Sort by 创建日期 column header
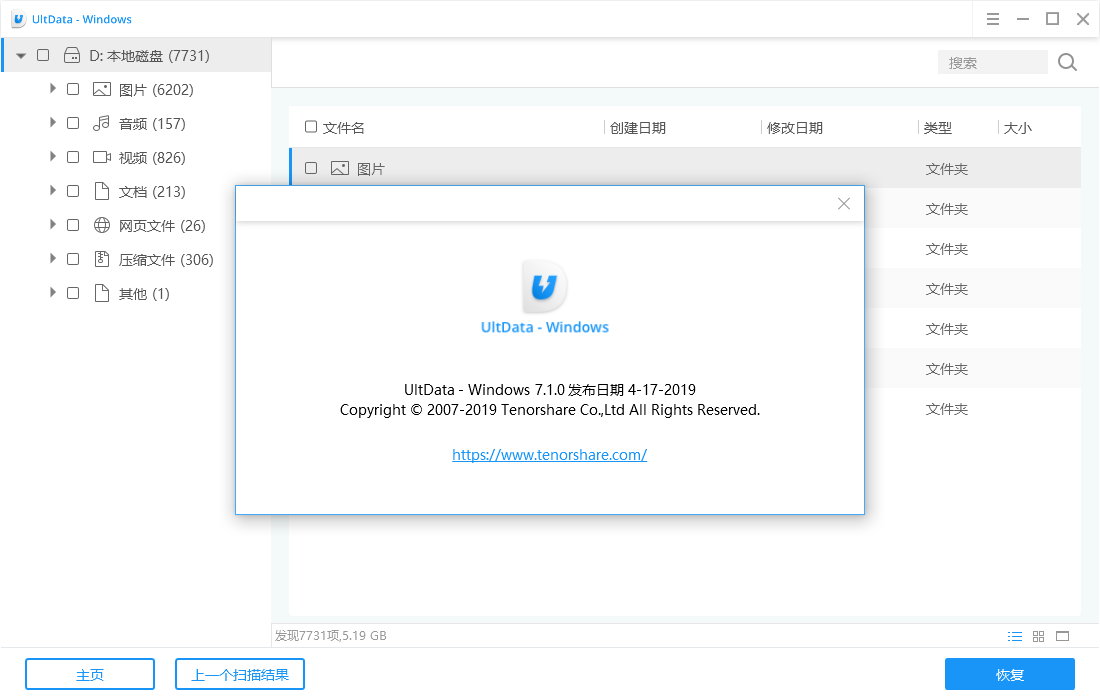The height and width of the screenshot is (700, 1100). (x=638, y=128)
